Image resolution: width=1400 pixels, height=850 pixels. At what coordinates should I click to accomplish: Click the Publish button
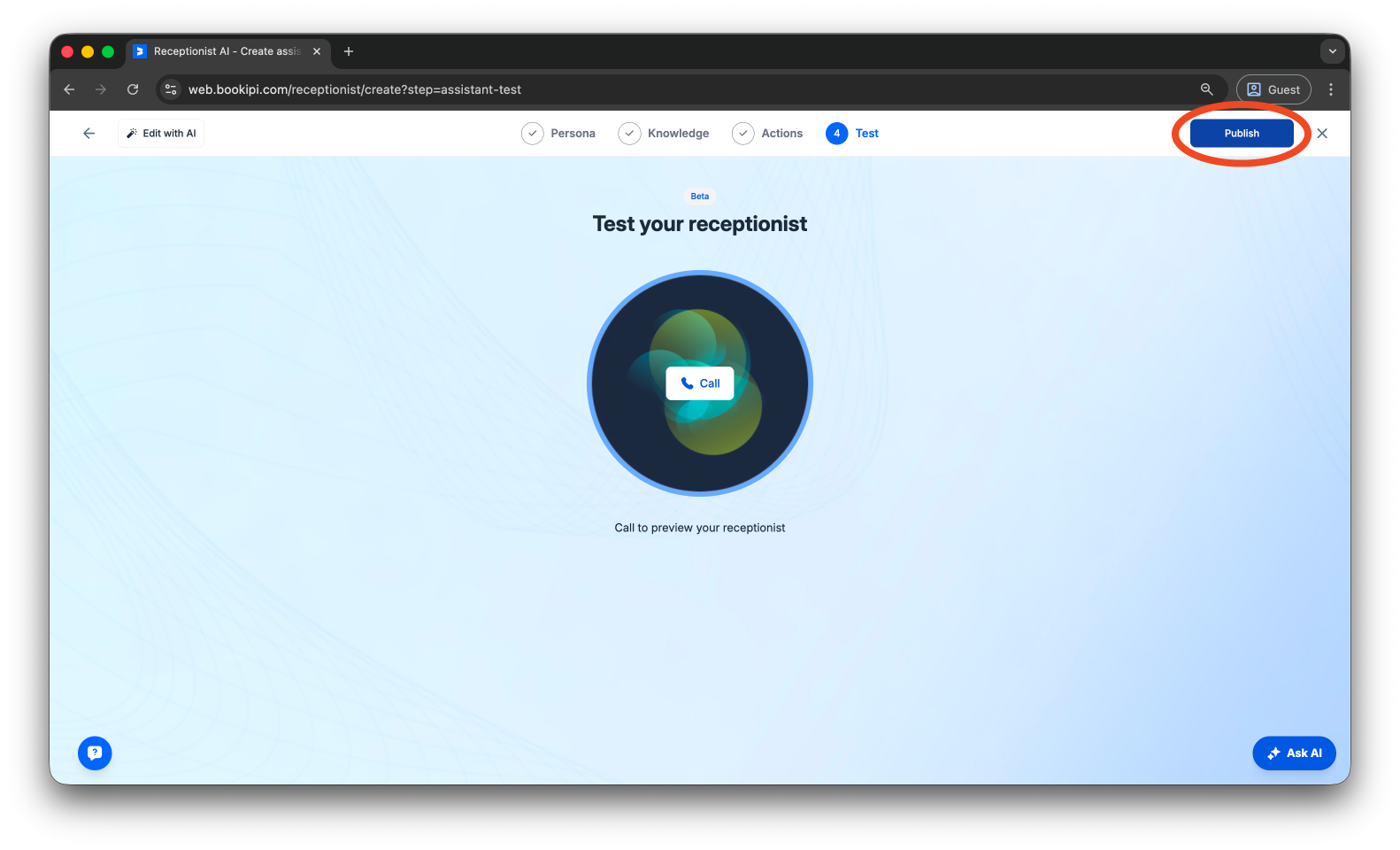1242,134
